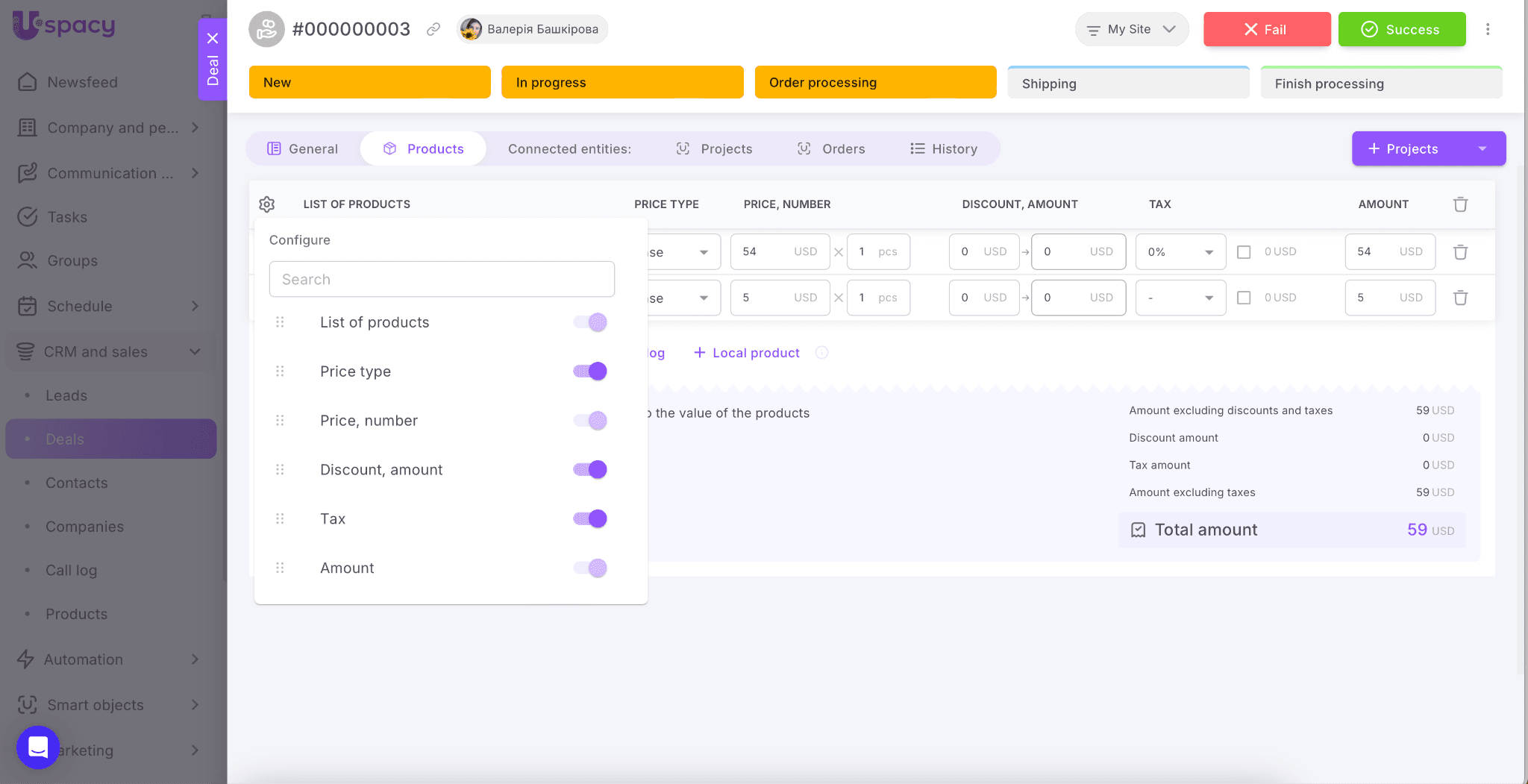Delete the first product row
This screenshot has height=784, width=1528.
click(x=1460, y=252)
